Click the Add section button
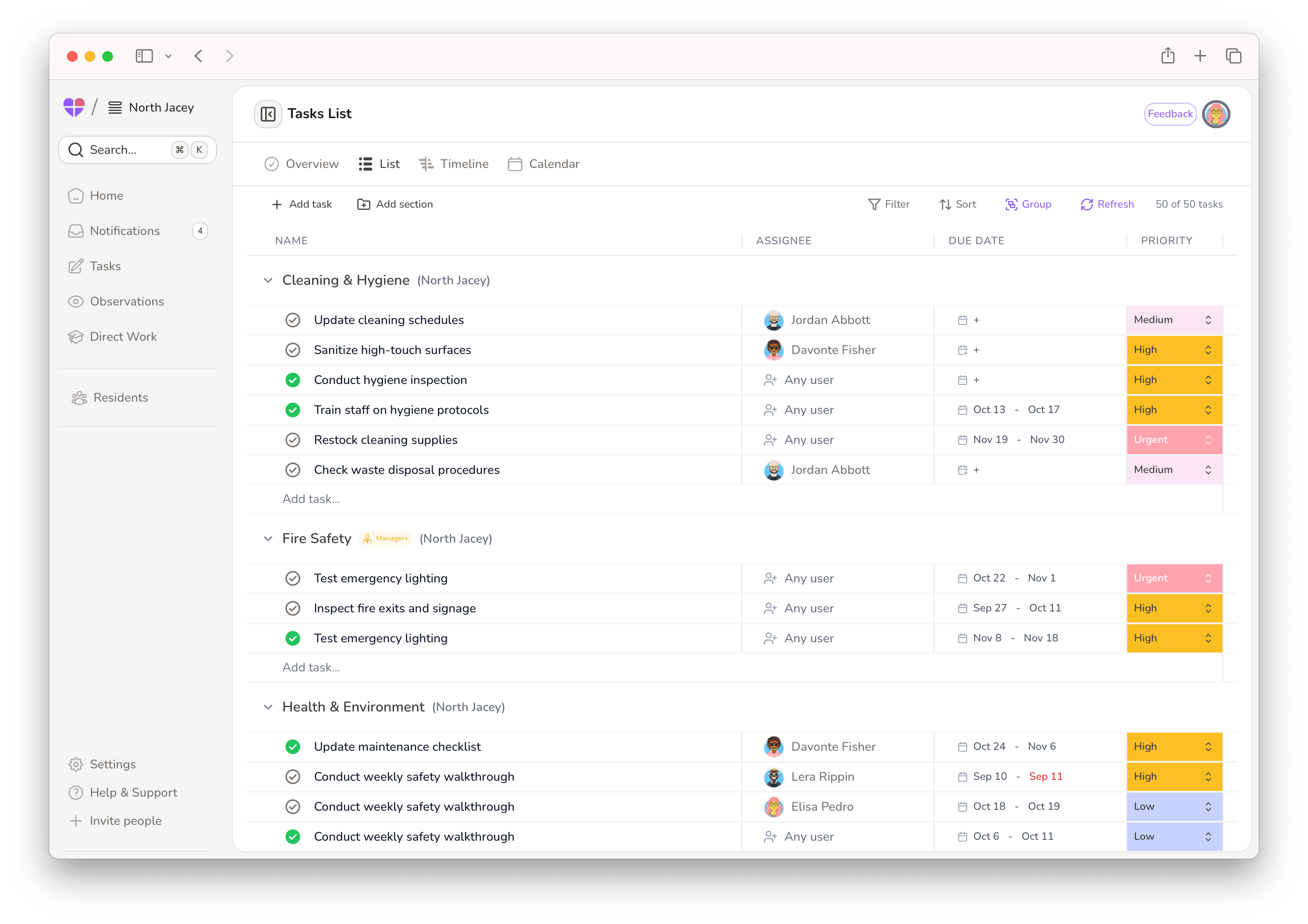This screenshot has height=924, width=1308. (x=395, y=205)
